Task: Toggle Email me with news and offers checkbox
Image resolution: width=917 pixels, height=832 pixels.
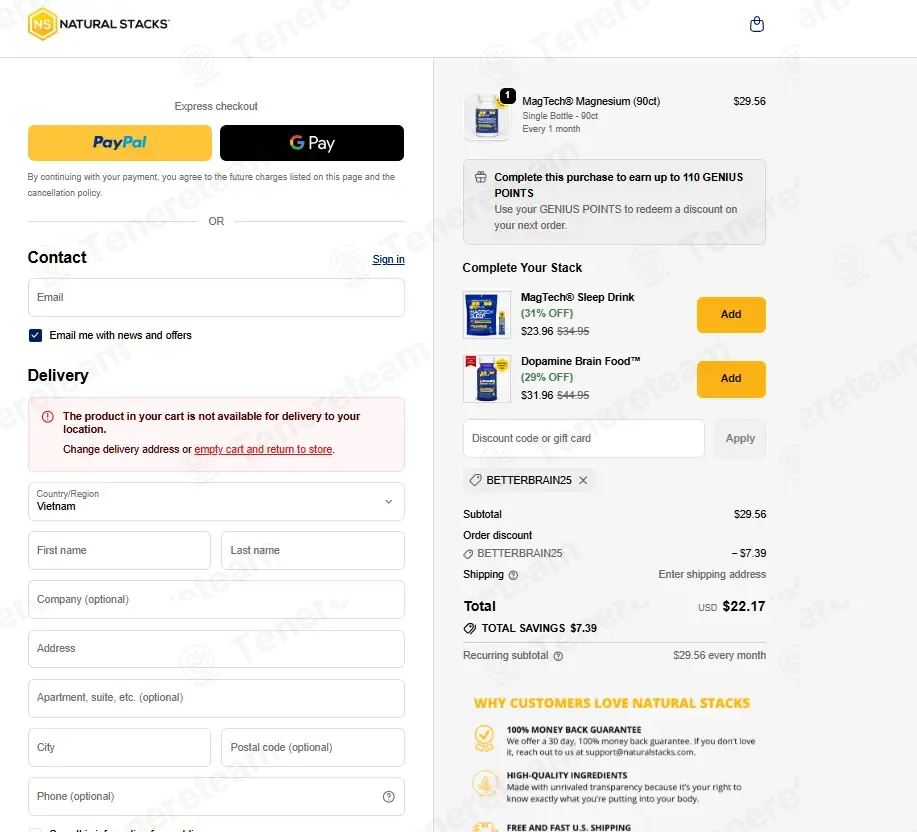Action: (x=36, y=335)
